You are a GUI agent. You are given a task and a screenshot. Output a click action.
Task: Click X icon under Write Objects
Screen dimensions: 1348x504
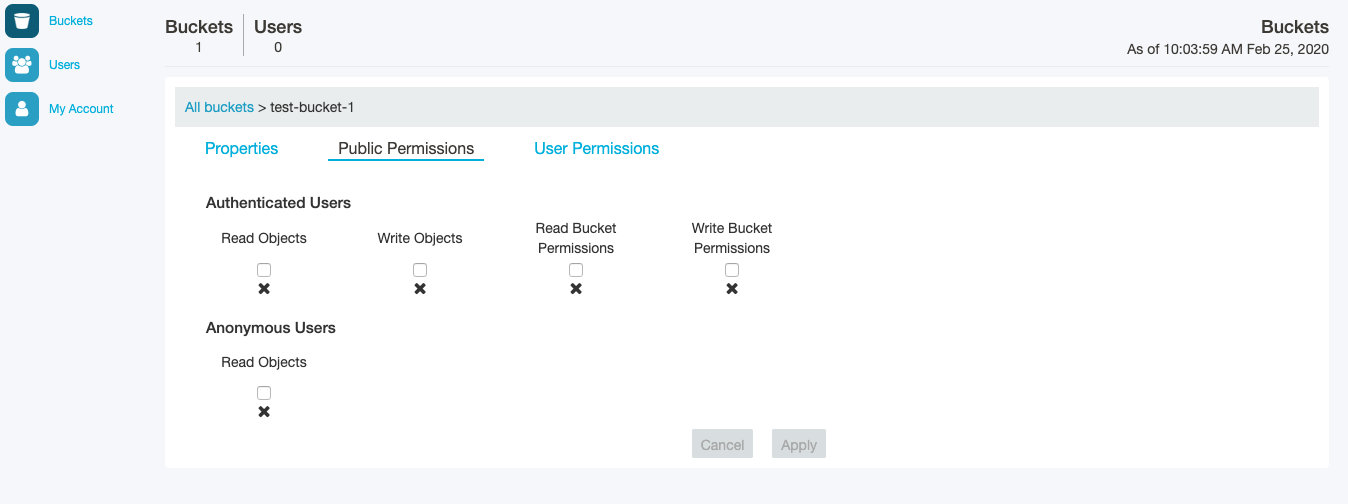tap(420, 289)
